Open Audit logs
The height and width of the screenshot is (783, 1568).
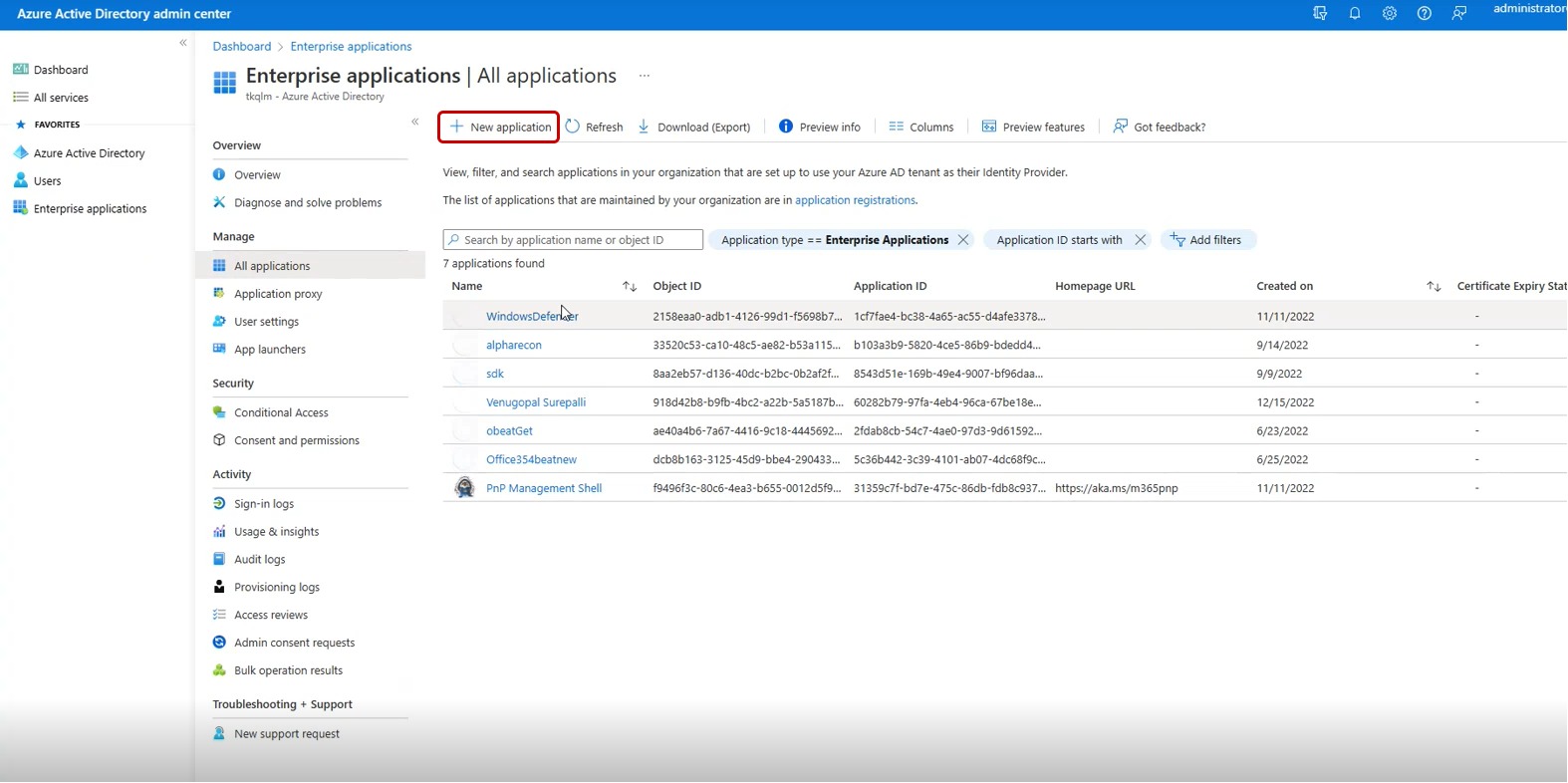tap(259, 561)
